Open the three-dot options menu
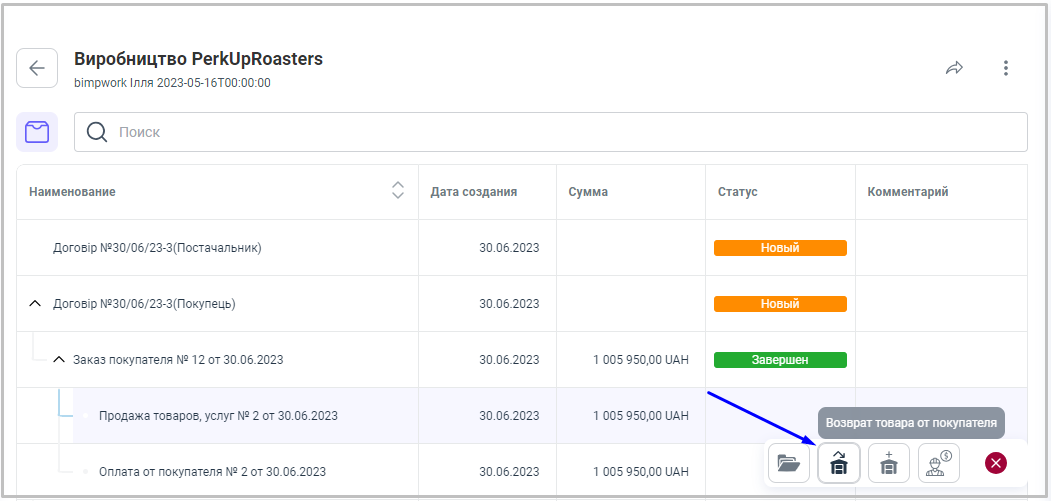Viewport: 1051px width, 501px height. click(1006, 68)
